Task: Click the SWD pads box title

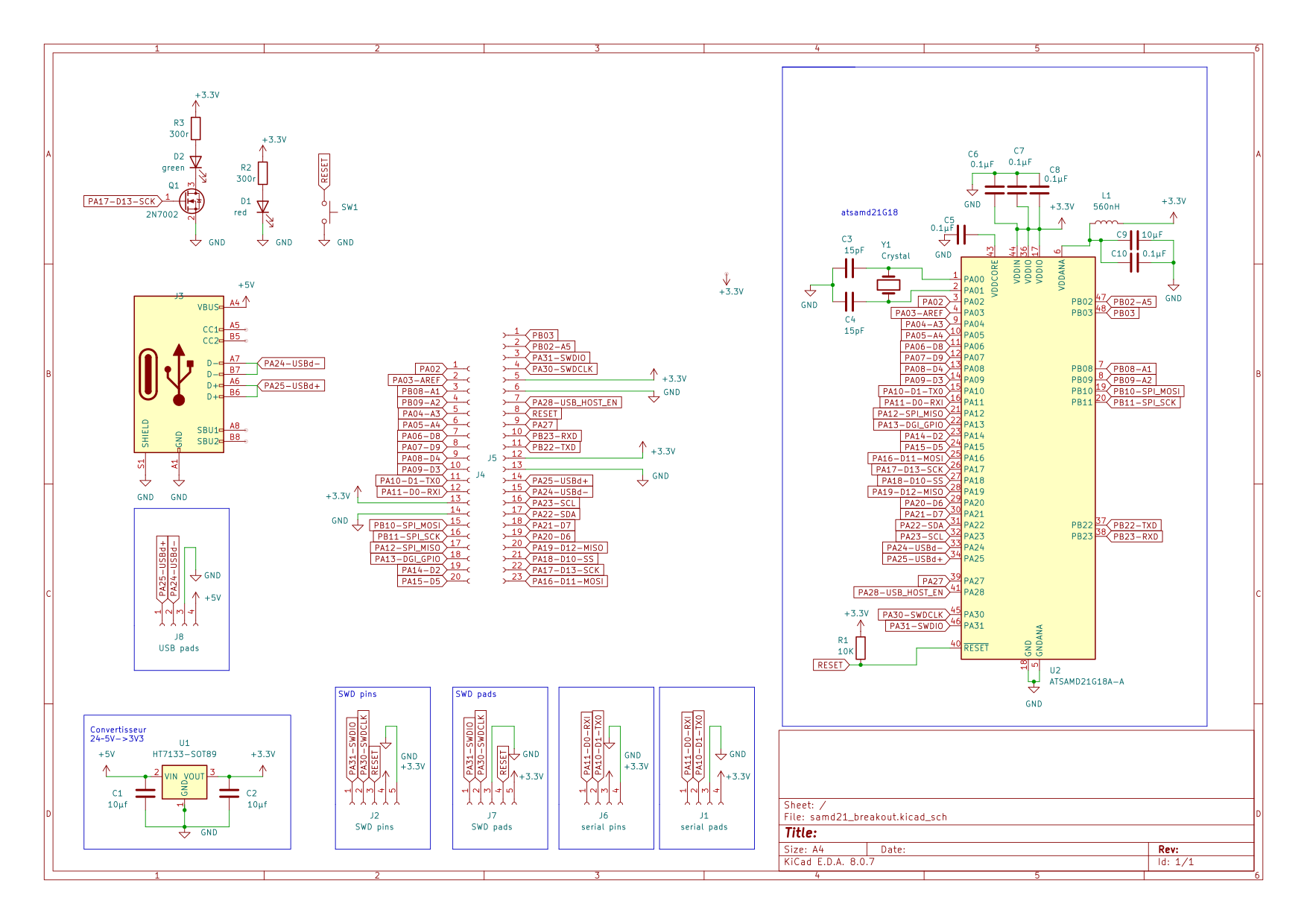Action: pyautogui.click(x=476, y=694)
